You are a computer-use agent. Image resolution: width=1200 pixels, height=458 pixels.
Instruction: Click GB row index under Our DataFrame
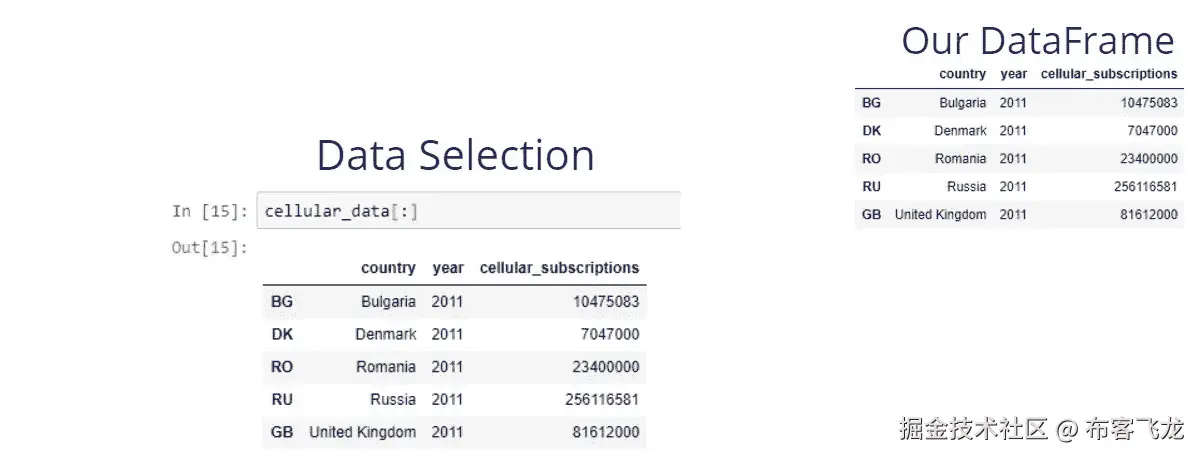coord(871,215)
